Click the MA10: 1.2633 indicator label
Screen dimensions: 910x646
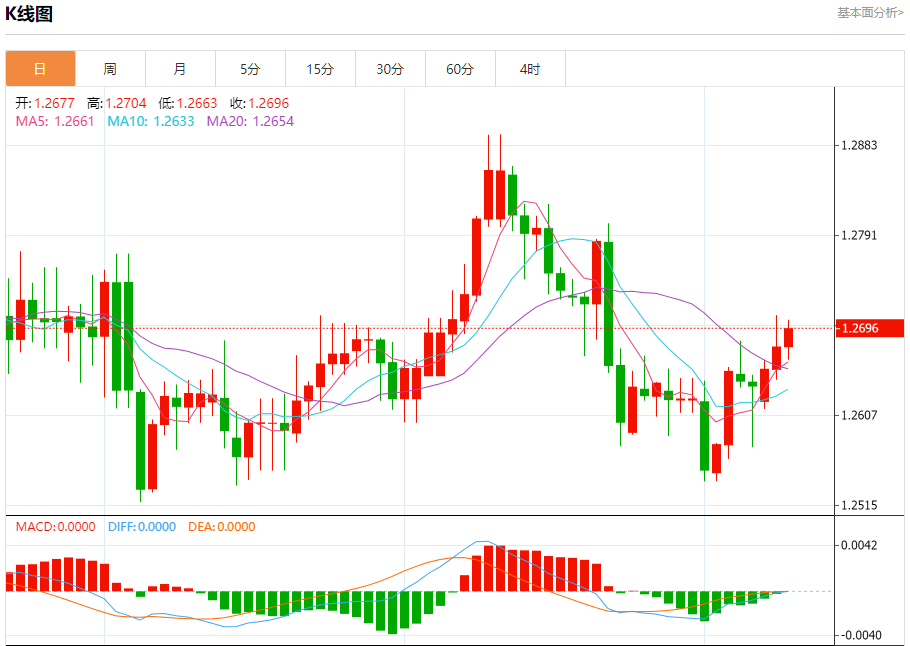point(151,121)
